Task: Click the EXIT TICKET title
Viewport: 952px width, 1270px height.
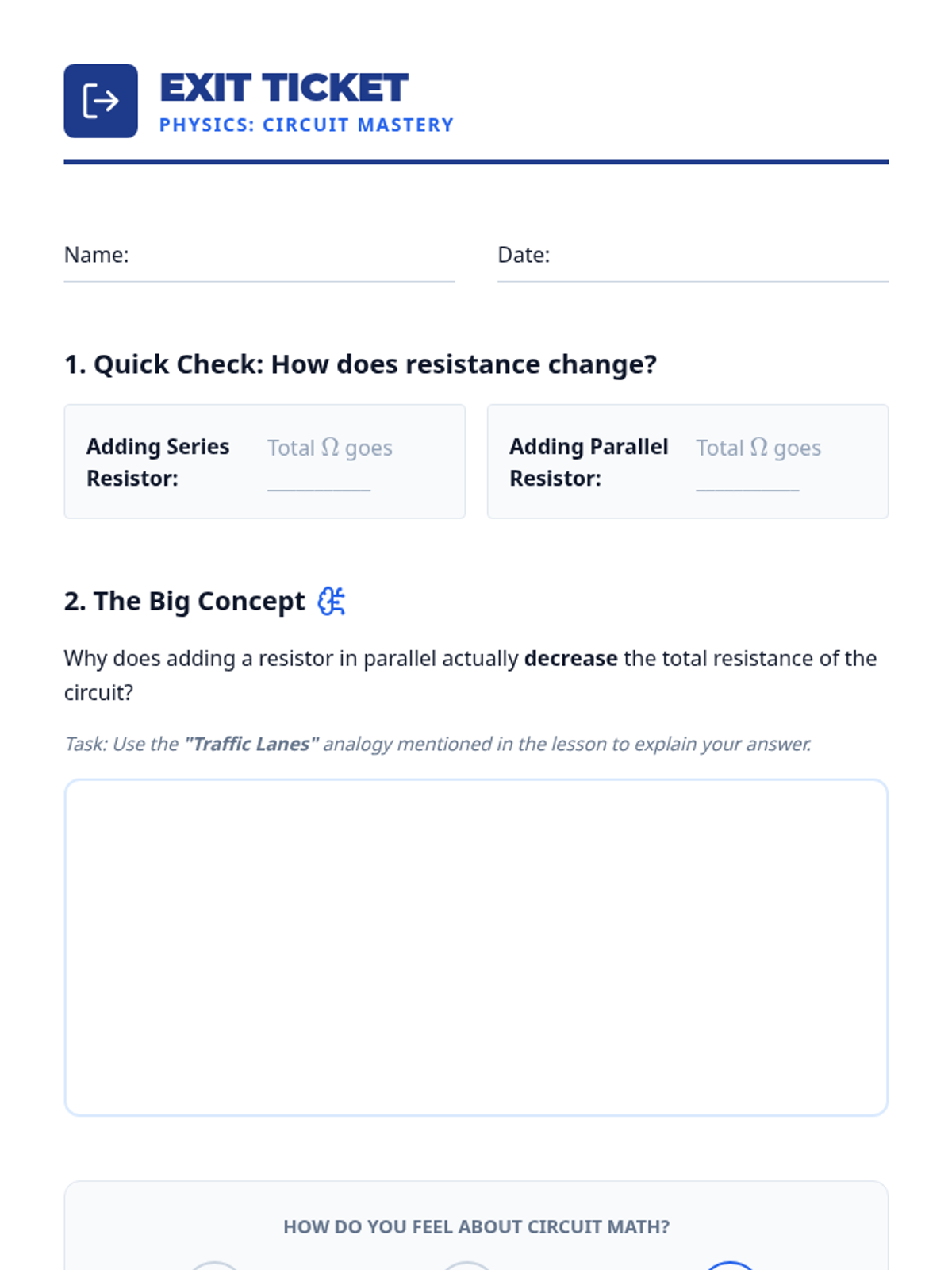Action: coord(284,87)
